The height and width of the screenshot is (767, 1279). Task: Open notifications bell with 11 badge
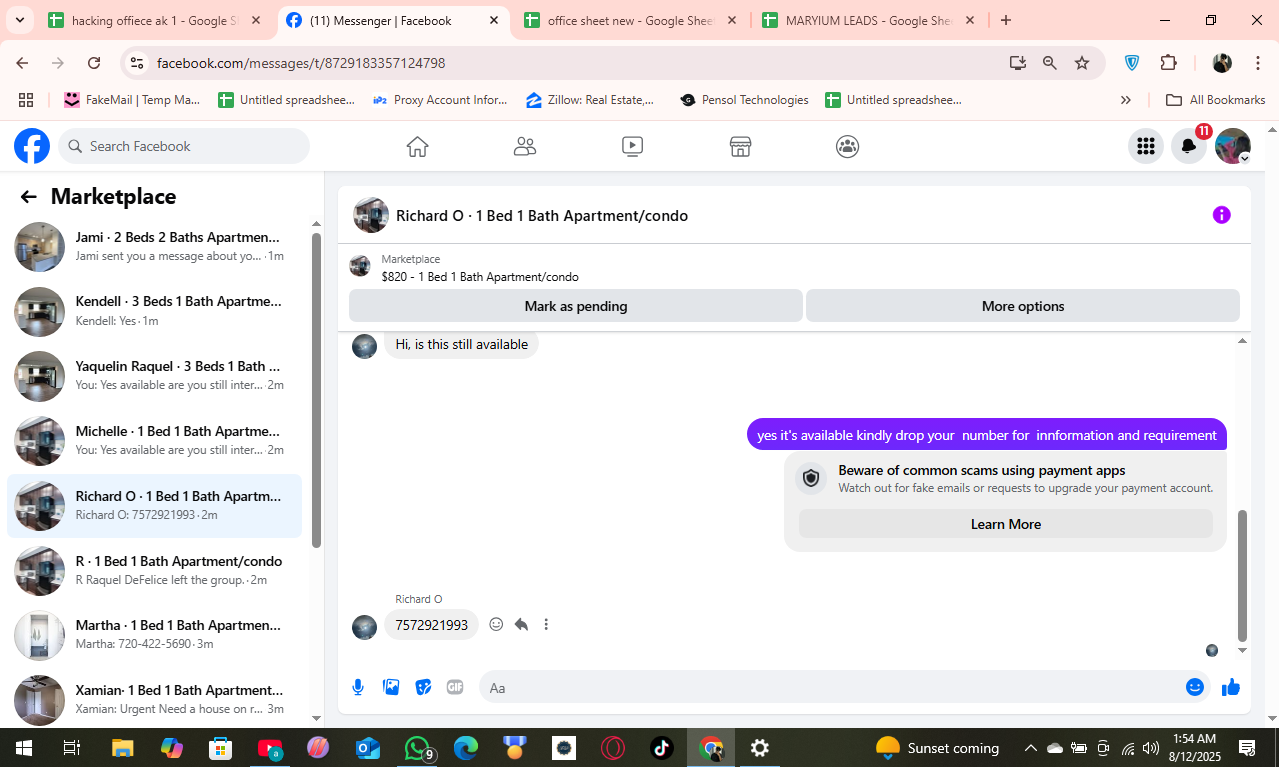(x=1189, y=146)
